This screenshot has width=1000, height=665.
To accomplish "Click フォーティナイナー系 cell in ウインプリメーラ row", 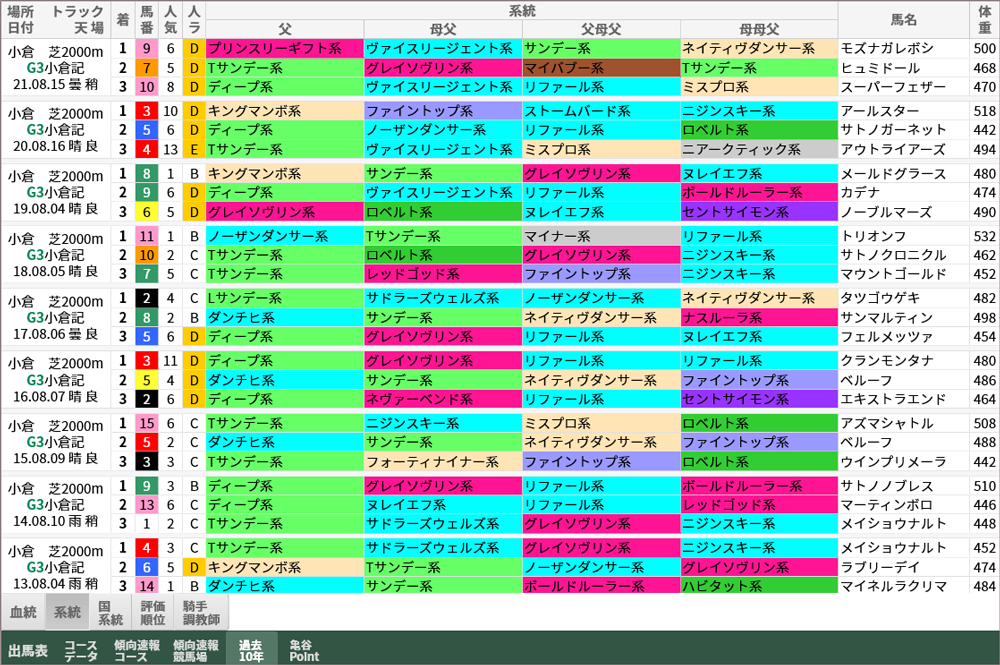I will (x=443, y=462).
